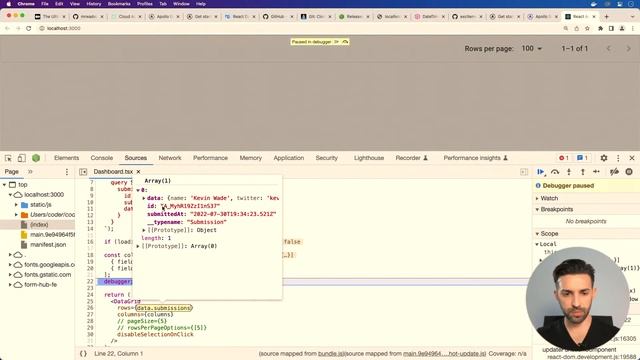The image size is (640, 360).
Task: Click the error count badge
Action: coord(564,158)
